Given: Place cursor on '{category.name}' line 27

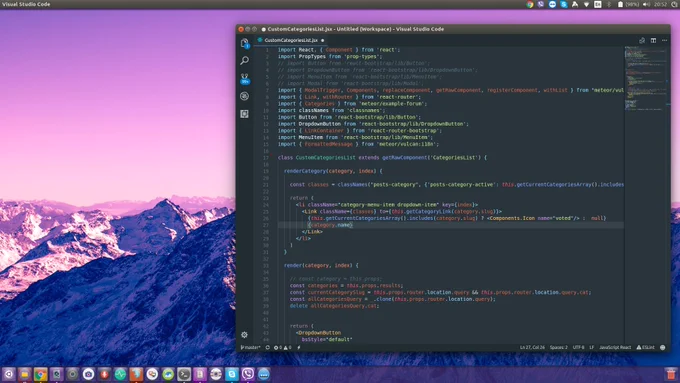Looking at the screenshot, I should pos(330,225).
